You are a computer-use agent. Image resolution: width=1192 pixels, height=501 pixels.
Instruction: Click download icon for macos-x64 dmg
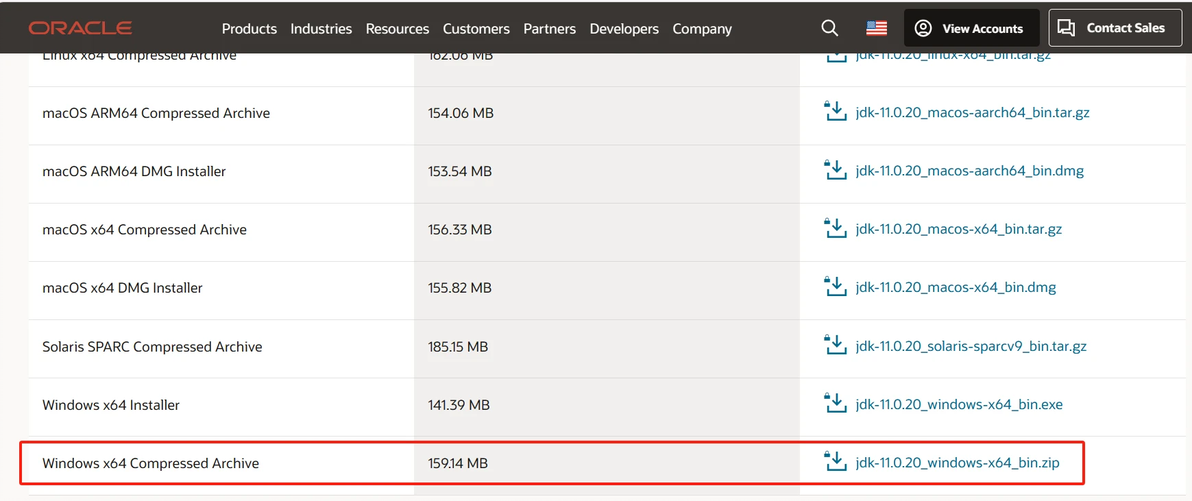coord(835,287)
